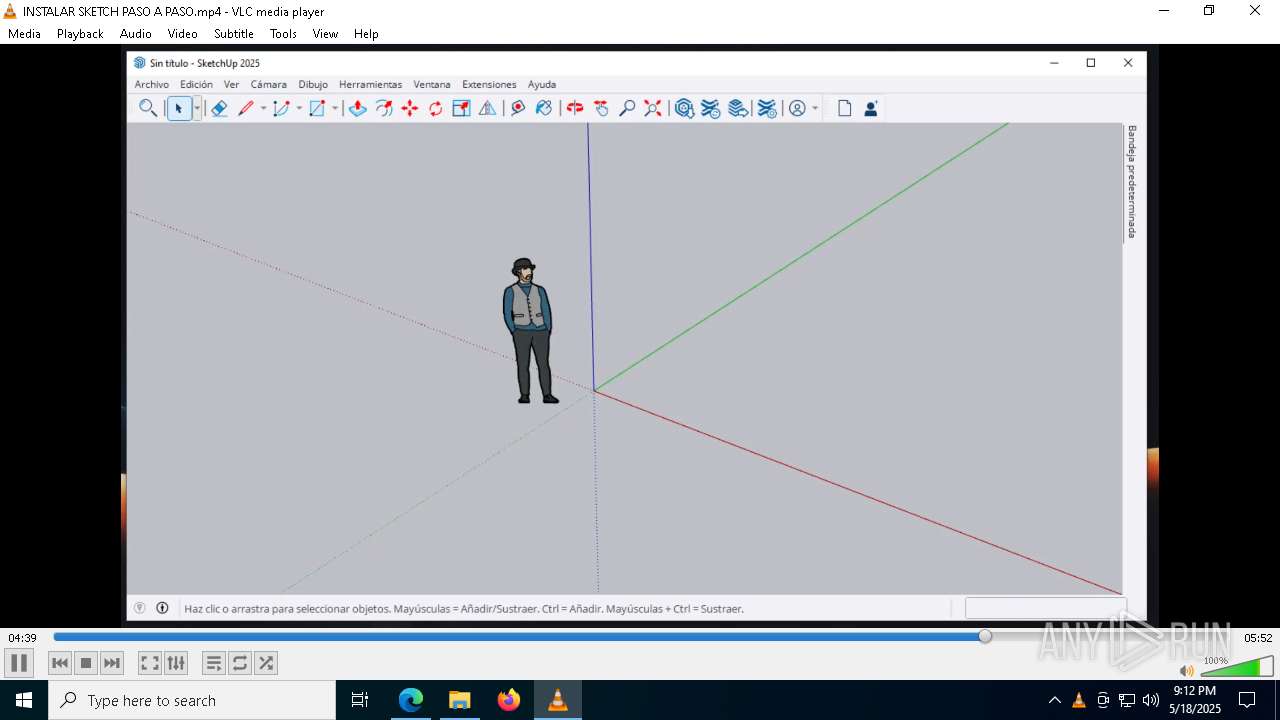Click the help icon in SketchUp status bar
Screen dimensions: 1280x720
(x=140, y=608)
